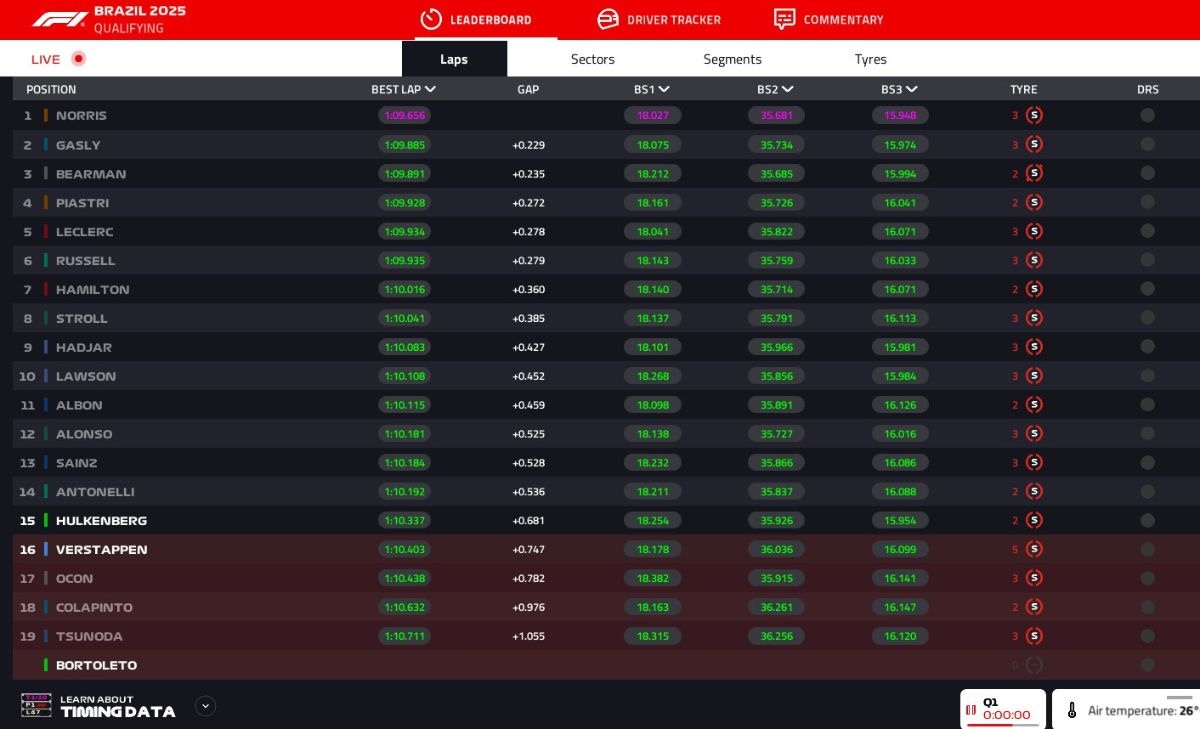Select the stopwatch Leaderboard icon
Screen dimensions: 1200x729
point(430,19)
